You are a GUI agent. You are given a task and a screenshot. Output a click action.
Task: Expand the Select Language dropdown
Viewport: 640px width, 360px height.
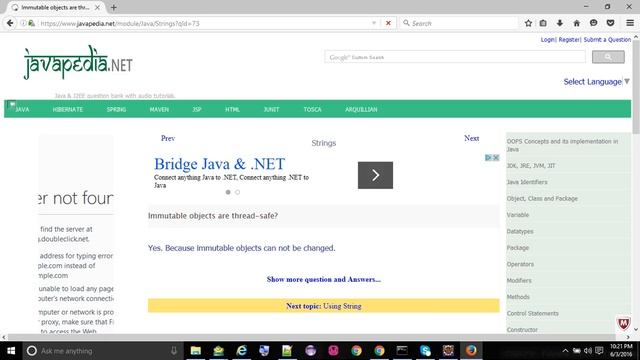pyautogui.click(x=597, y=82)
